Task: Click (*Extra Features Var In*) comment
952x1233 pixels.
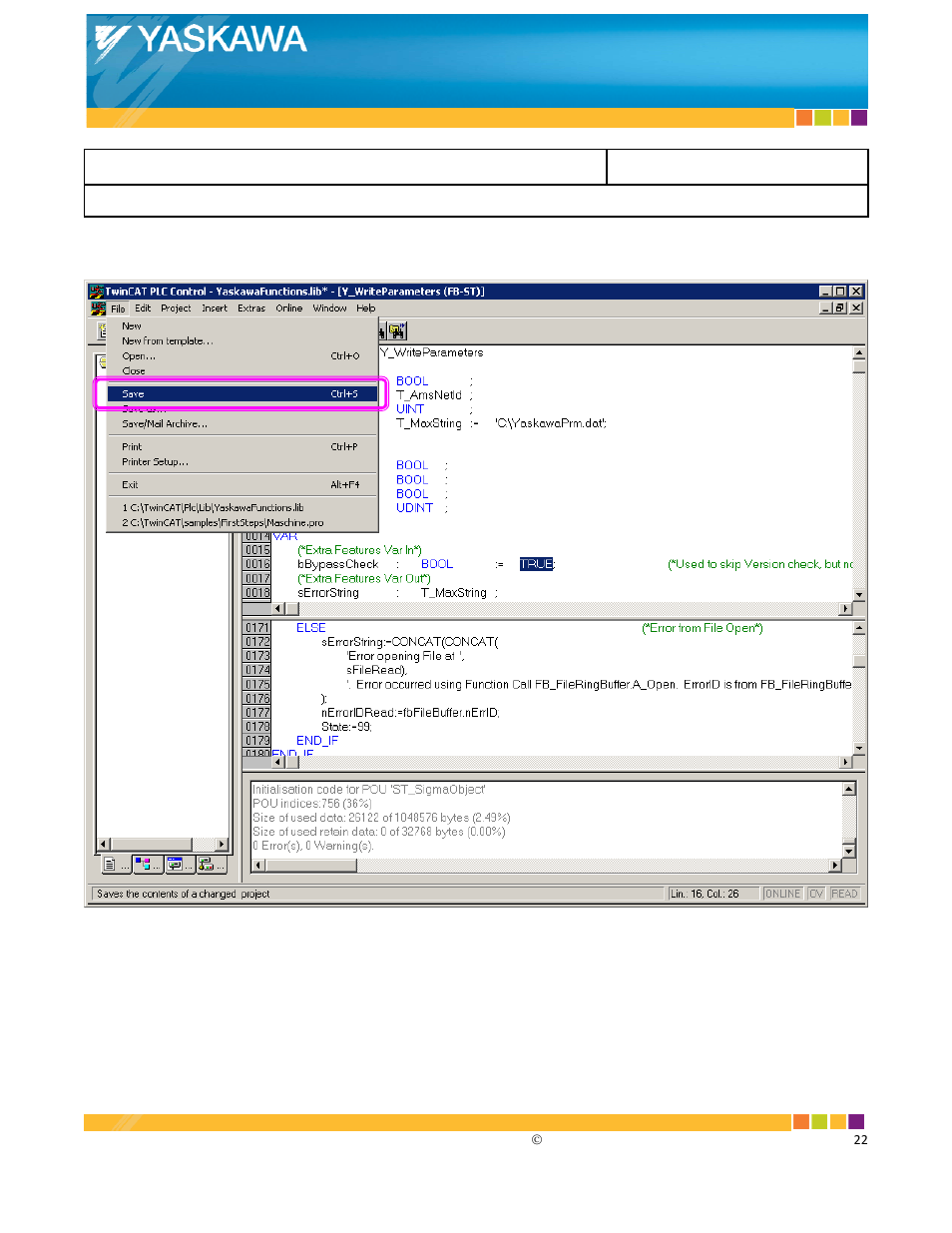Action: pyautogui.click(x=359, y=550)
